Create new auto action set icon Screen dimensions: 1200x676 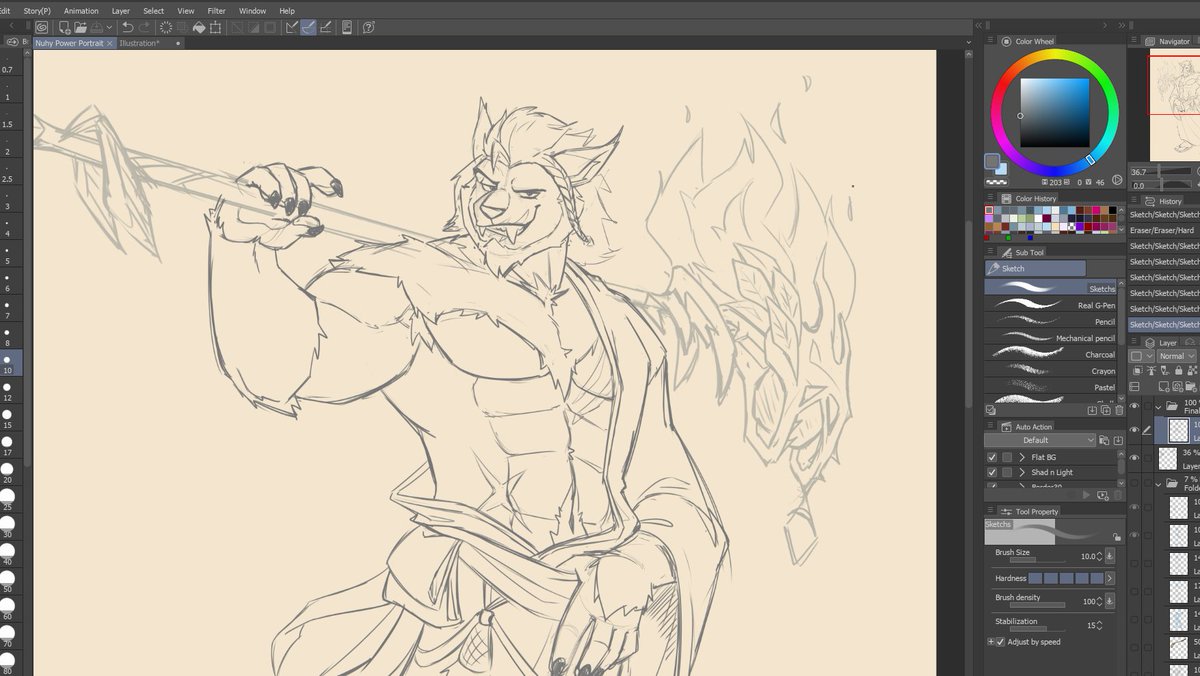pos(1104,440)
